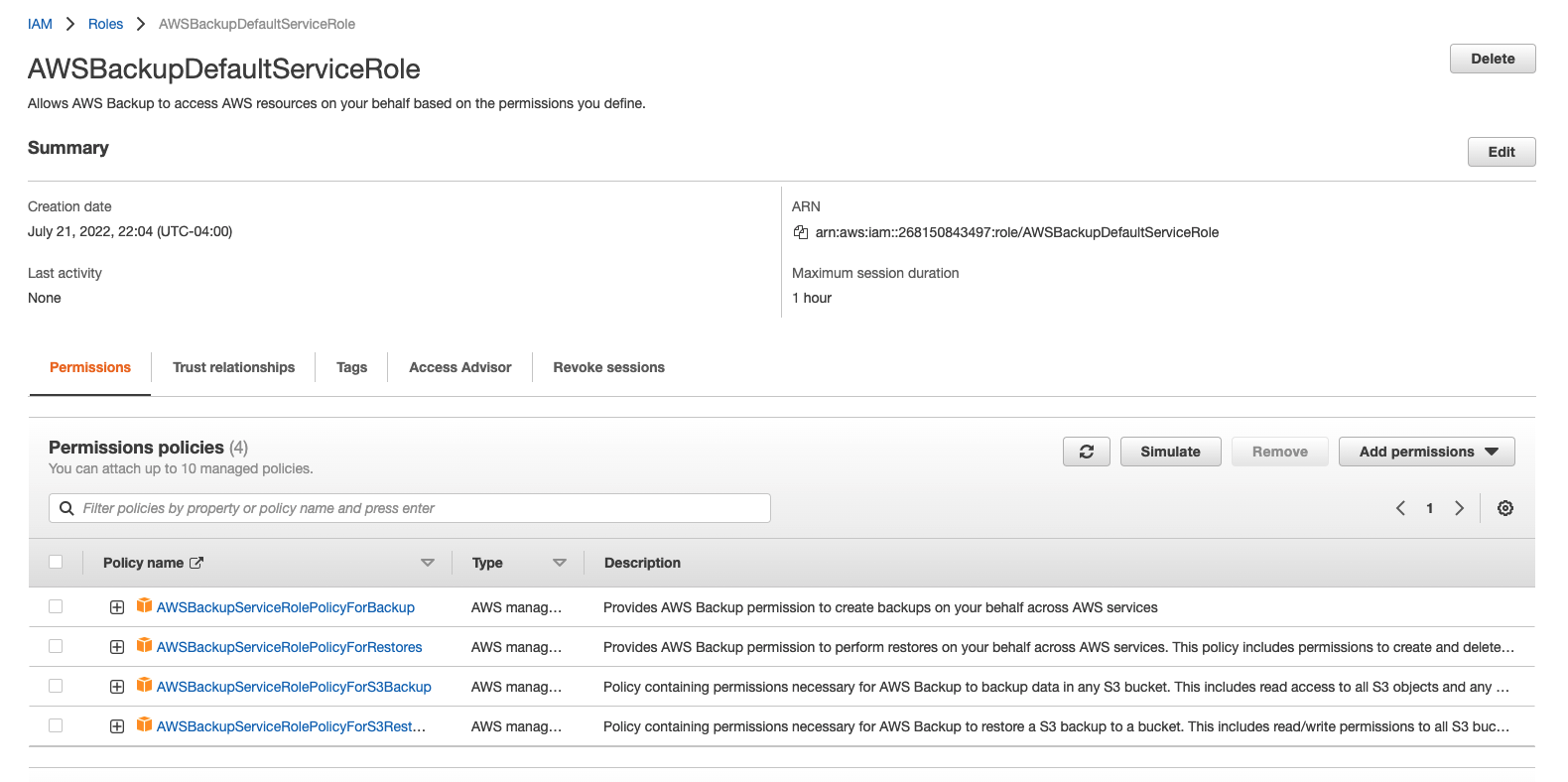Click page number 1 in the pagination

coord(1429,508)
